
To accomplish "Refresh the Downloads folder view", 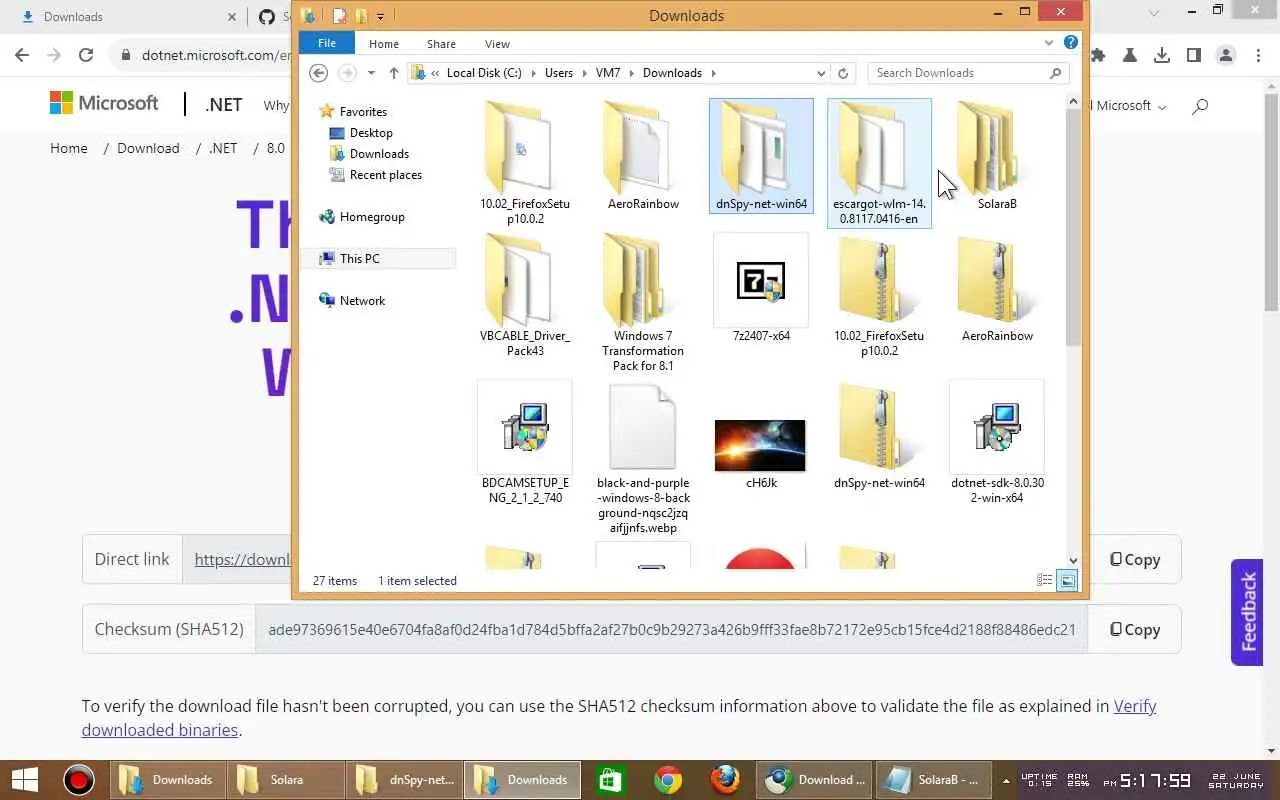I will point(843,73).
